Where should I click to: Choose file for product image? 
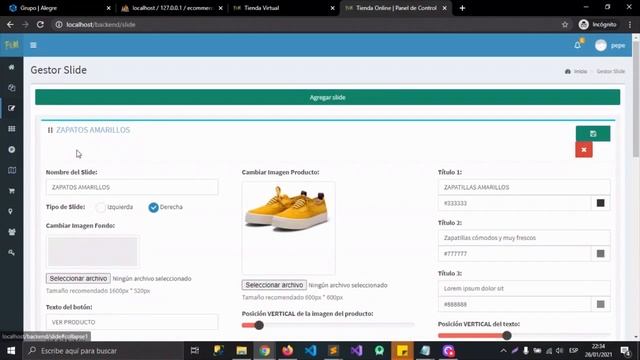tap(274, 285)
